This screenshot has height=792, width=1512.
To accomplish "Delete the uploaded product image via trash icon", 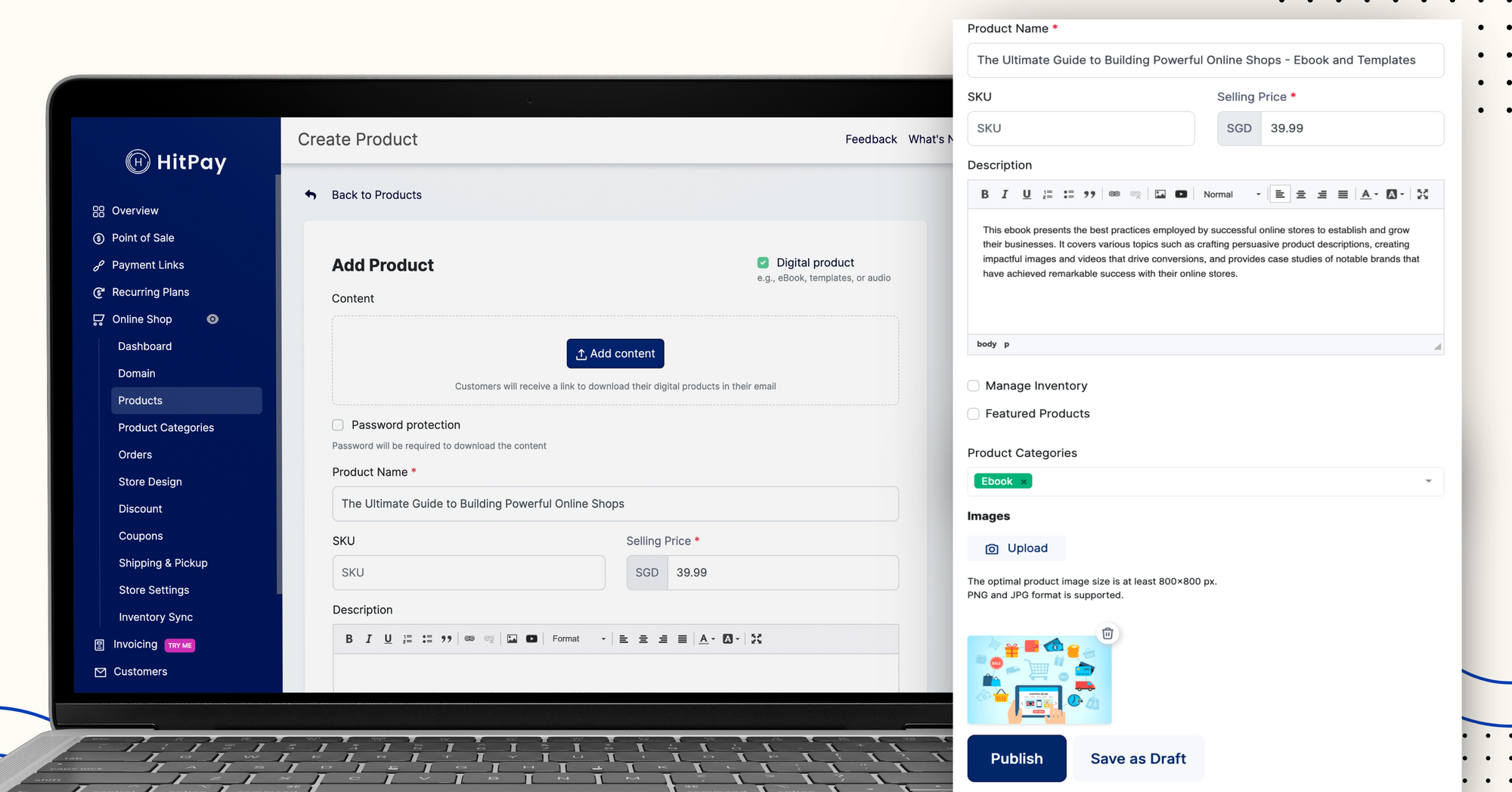I will pyautogui.click(x=1108, y=634).
